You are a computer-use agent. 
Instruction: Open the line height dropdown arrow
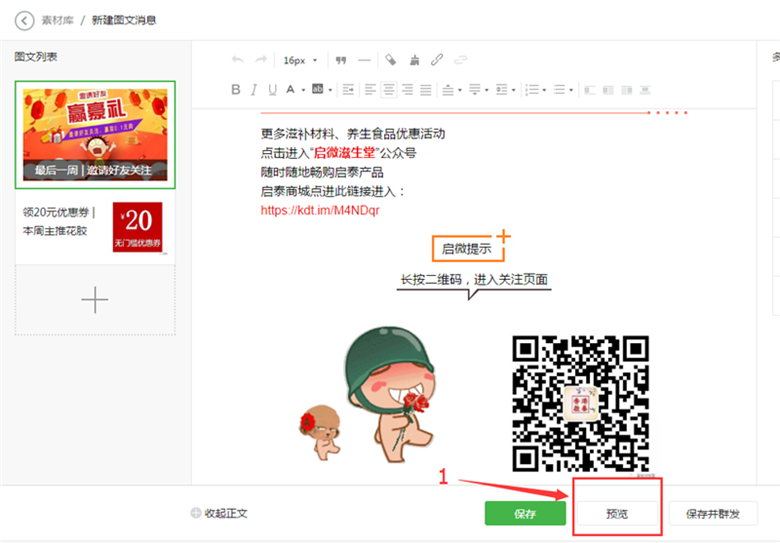click(x=513, y=90)
